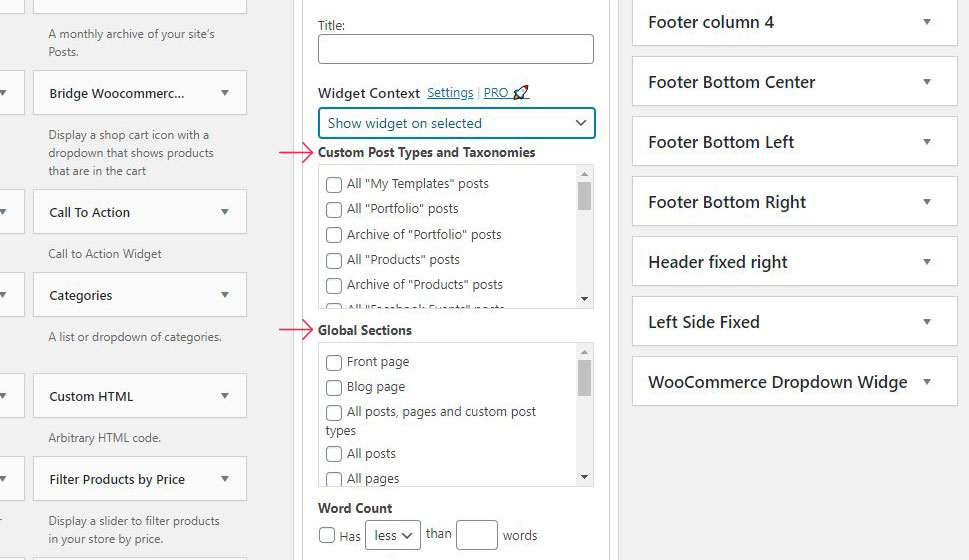The width and height of the screenshot is (969, 560).
Task: Open the Show widget on selected dropdown
Action: pyautogui.click(x=456, y=123)
